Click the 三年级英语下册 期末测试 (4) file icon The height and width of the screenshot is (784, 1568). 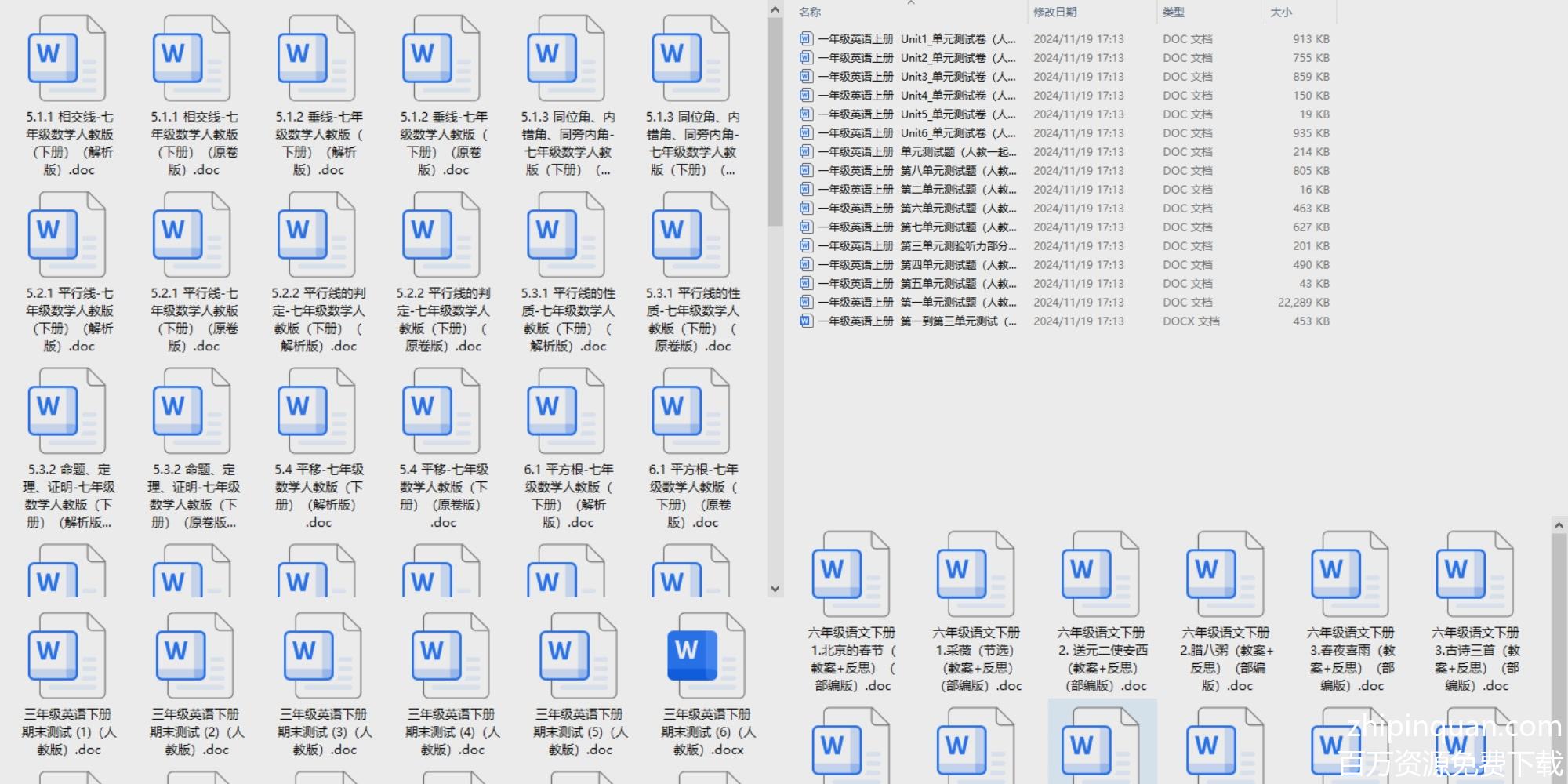pos(451,656)
